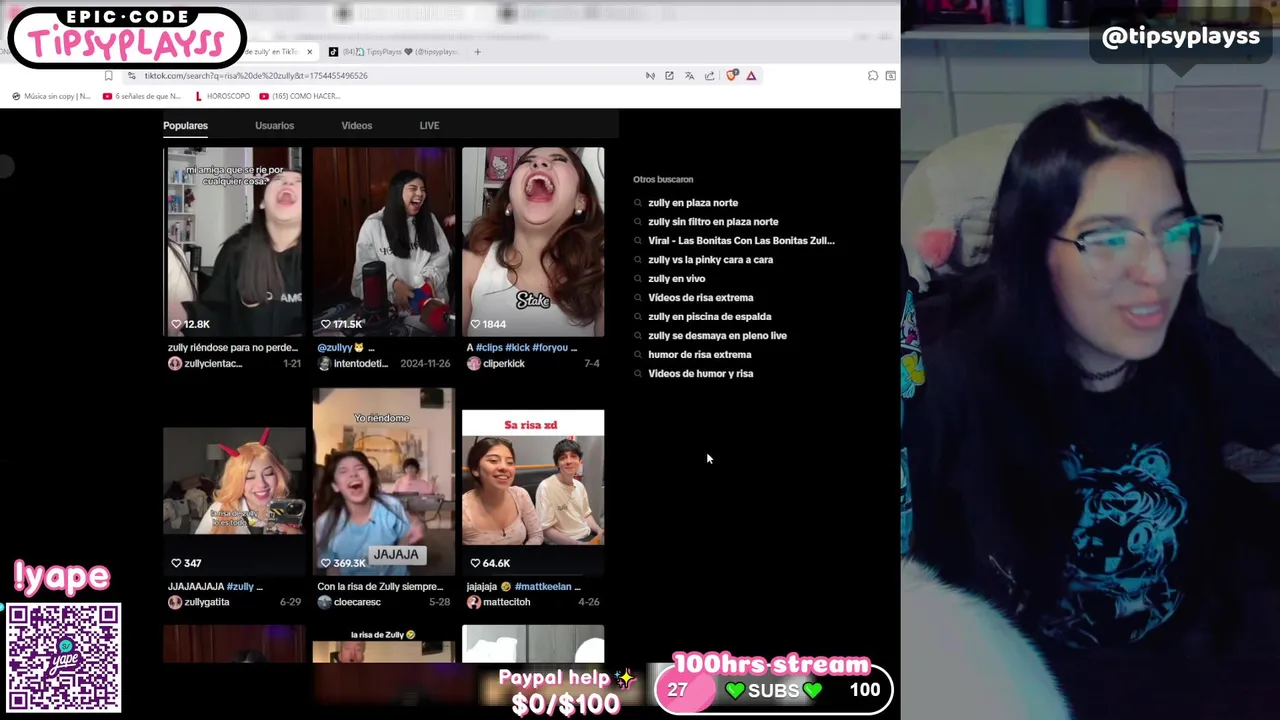Image resolution: width=1280 pixels, height=720 pixels.
Task: Click the heart icon showing 171.5K
Action: pyautogui.click(x=325, y=324)
